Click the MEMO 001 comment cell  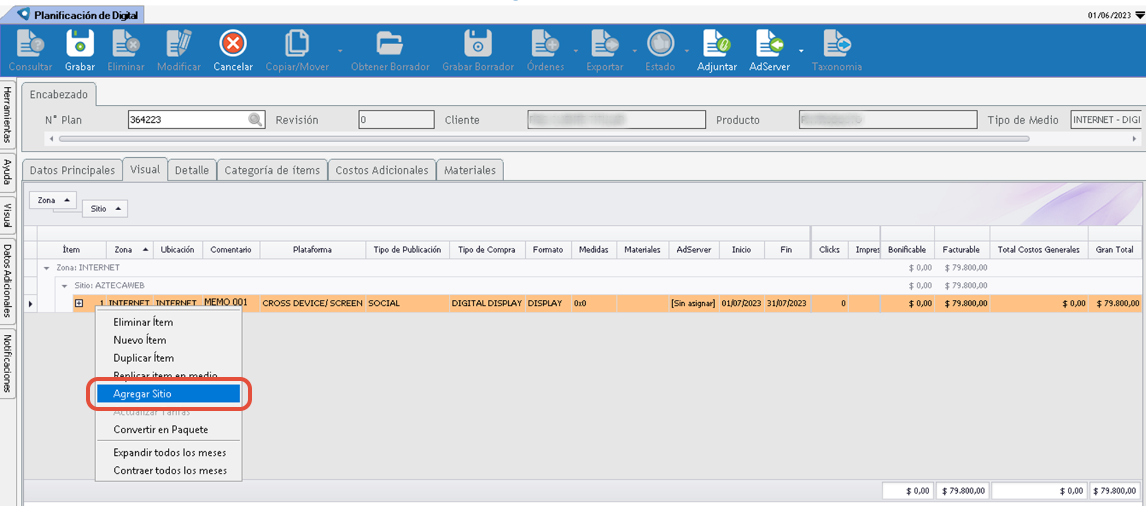tap(231, 302)
